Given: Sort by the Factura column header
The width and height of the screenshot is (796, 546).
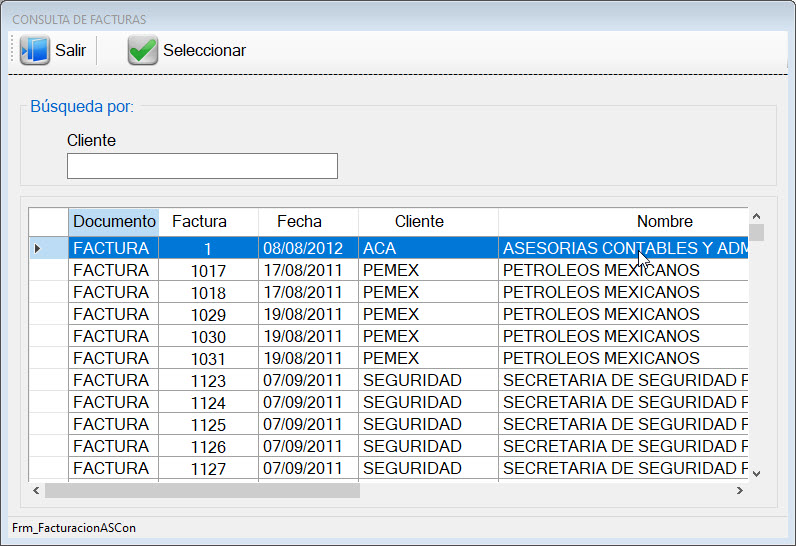Looking at the screenshot, I should pos(209,222).
